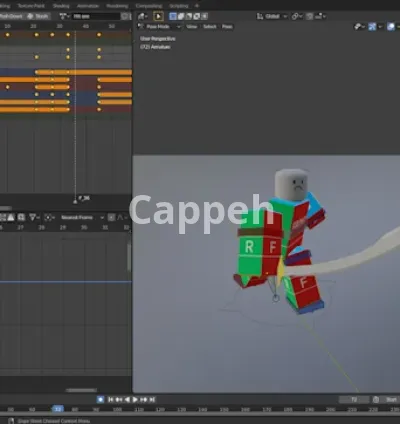Play the animation forward
This screenshot has width=400, height=424.
point(135,399)
